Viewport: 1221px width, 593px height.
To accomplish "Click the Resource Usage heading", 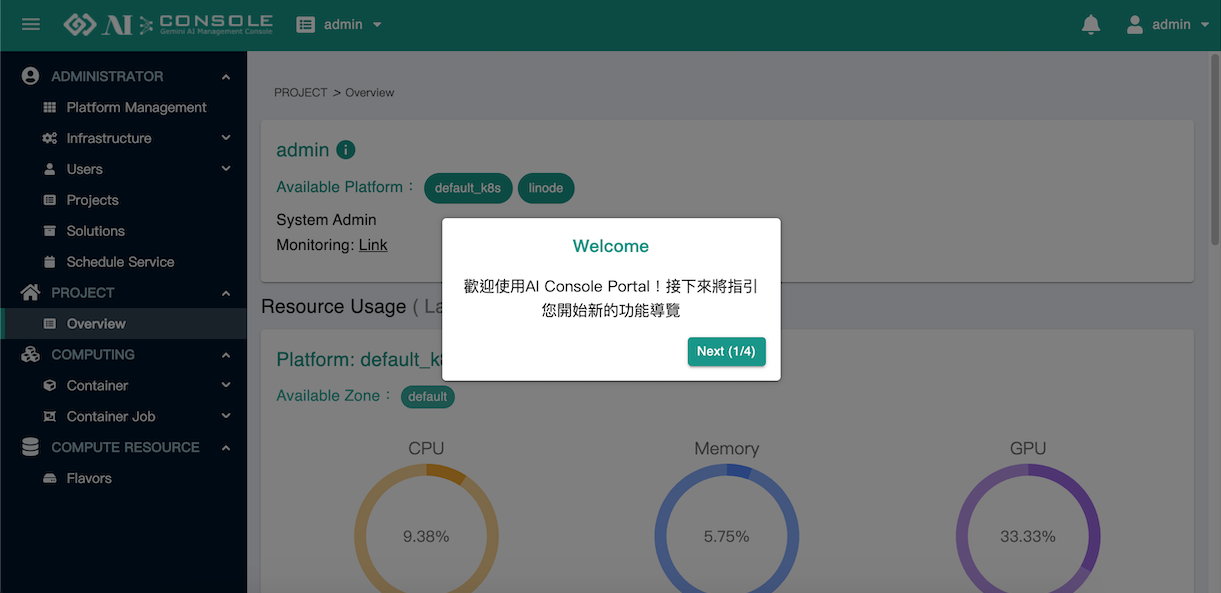I will [334, 307].
